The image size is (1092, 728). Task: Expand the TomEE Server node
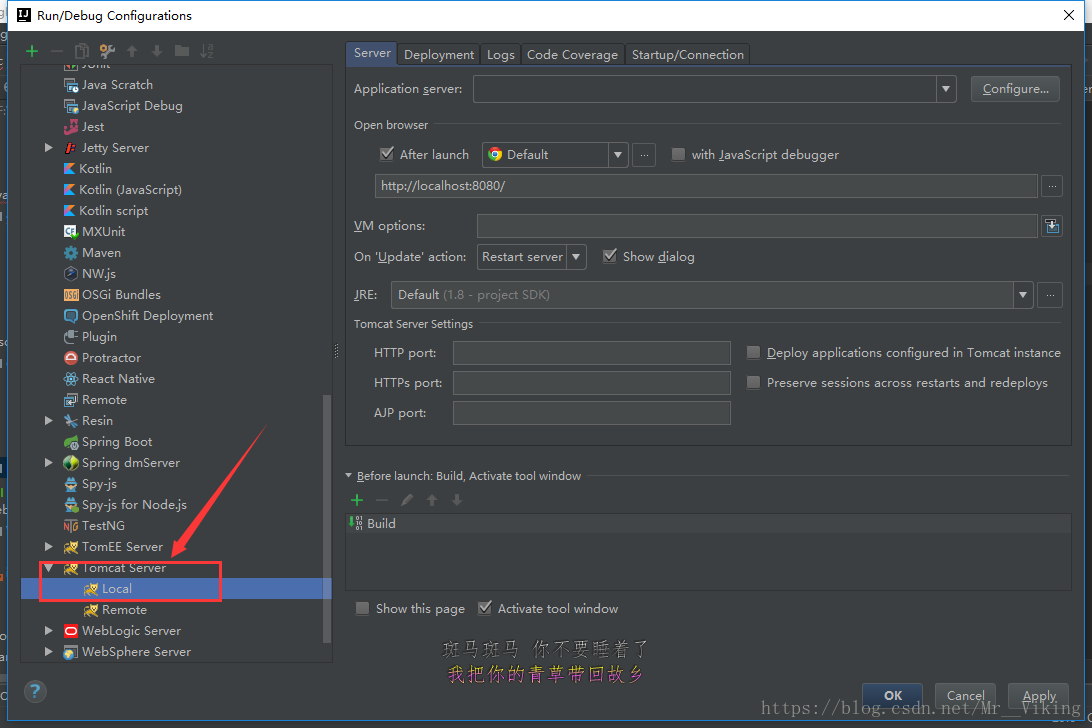tap(48, 547)
